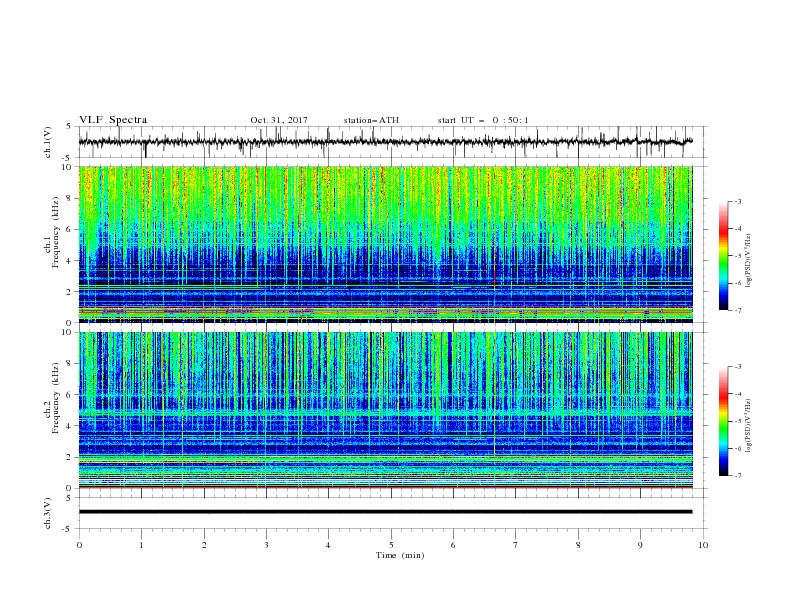
Task: Click inside the ch.1 spectrogram panel
Action: (386, 244)
